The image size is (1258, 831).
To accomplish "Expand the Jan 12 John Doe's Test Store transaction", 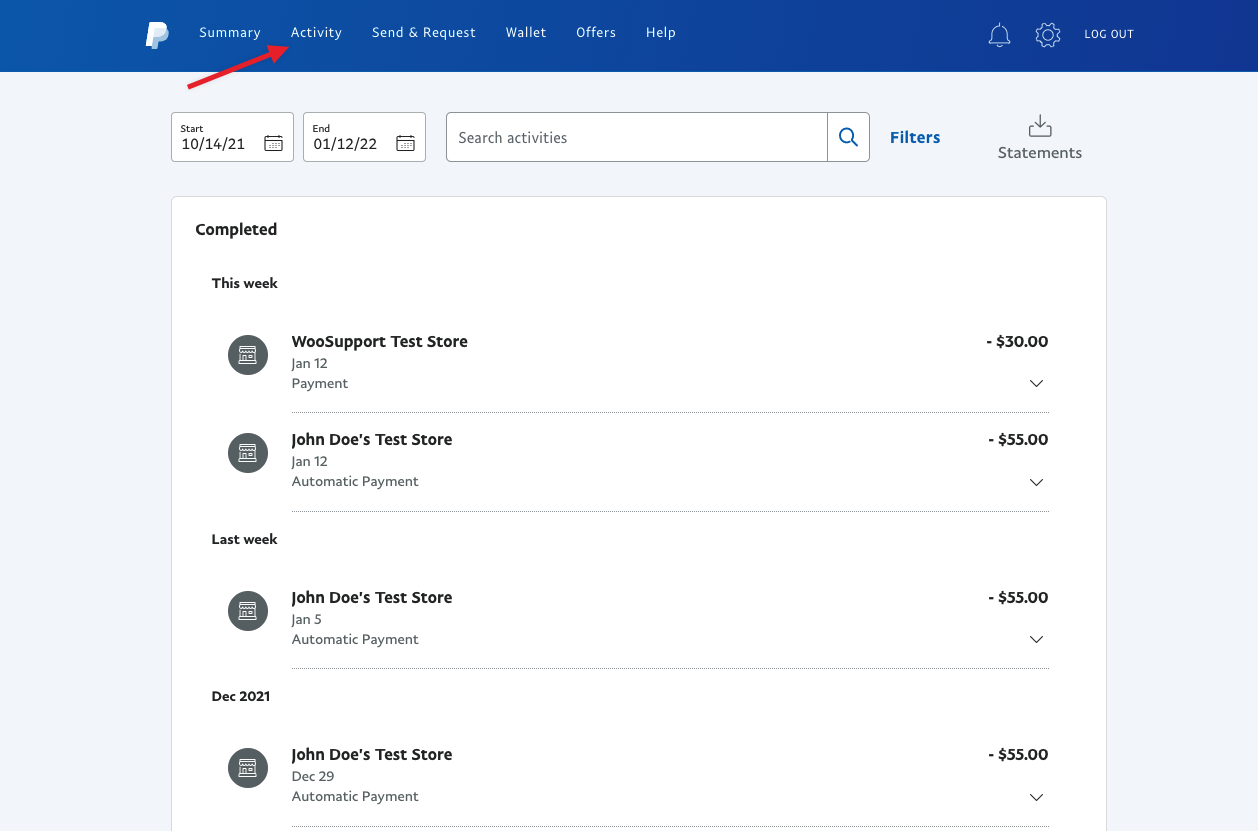I will point(1036,481).
